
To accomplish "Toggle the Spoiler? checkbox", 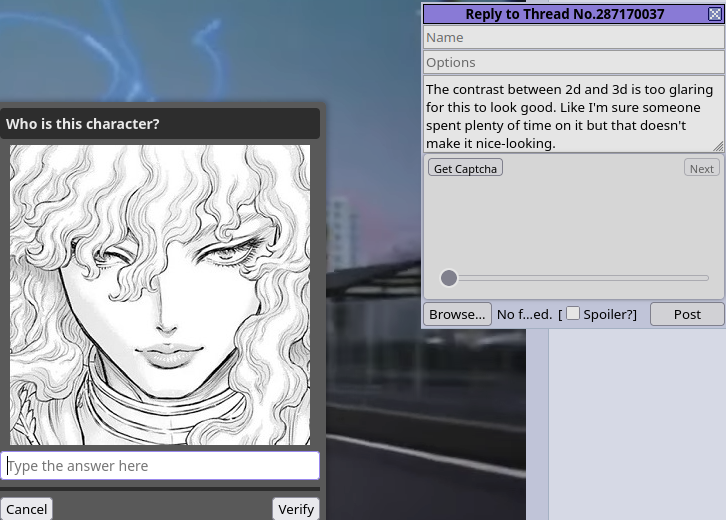I will click(573, 313).
